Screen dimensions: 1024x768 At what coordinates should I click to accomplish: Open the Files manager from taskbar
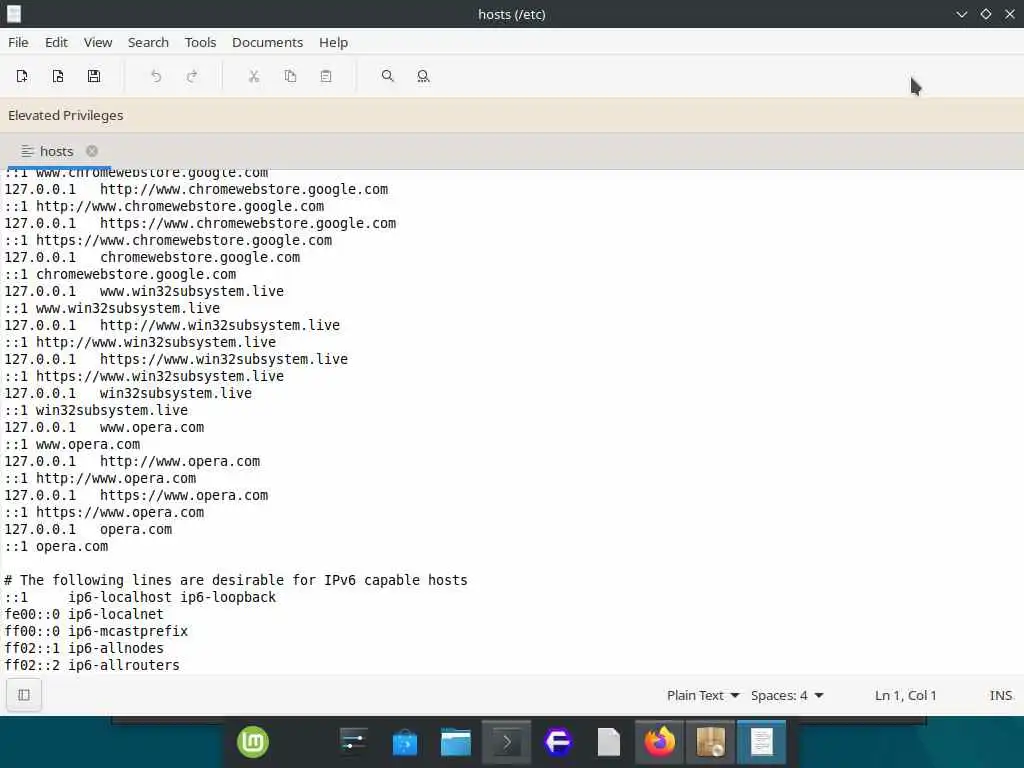click(456, 743)
